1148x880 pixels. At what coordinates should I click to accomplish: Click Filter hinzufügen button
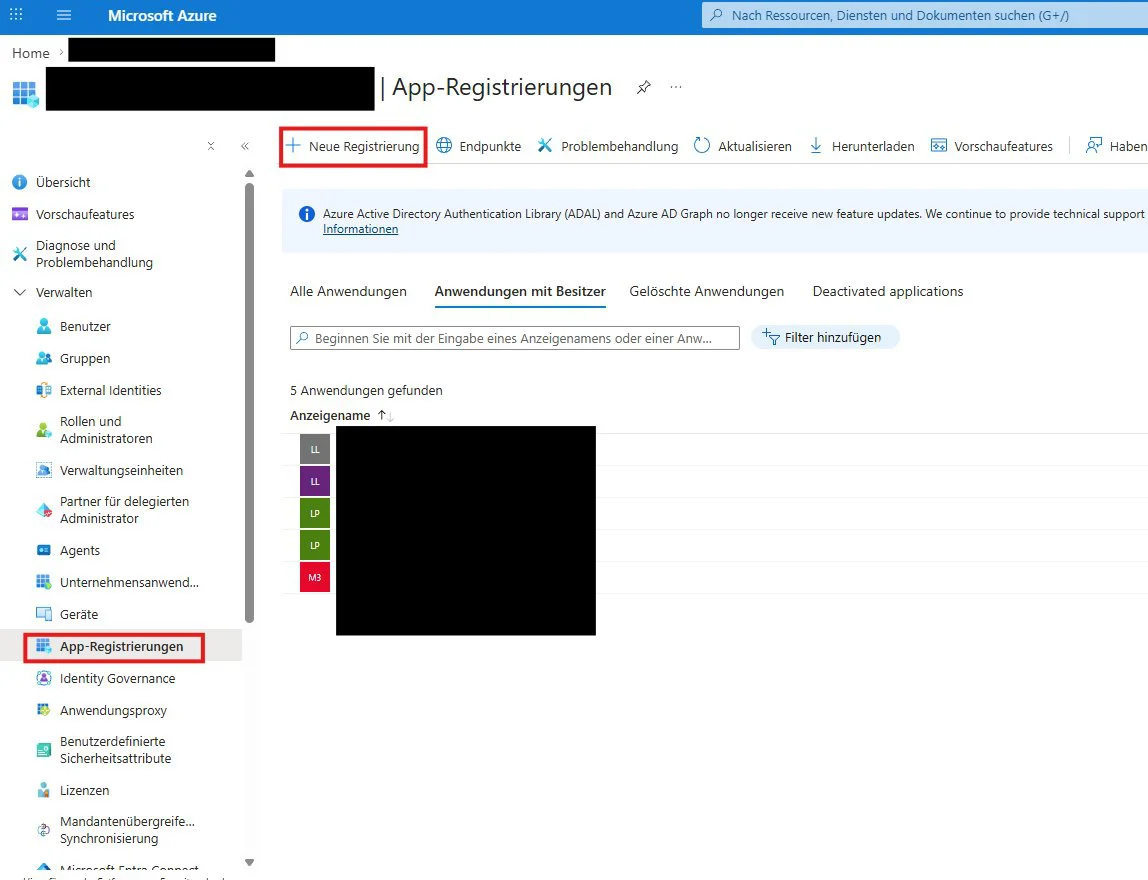tap(825, 338)
